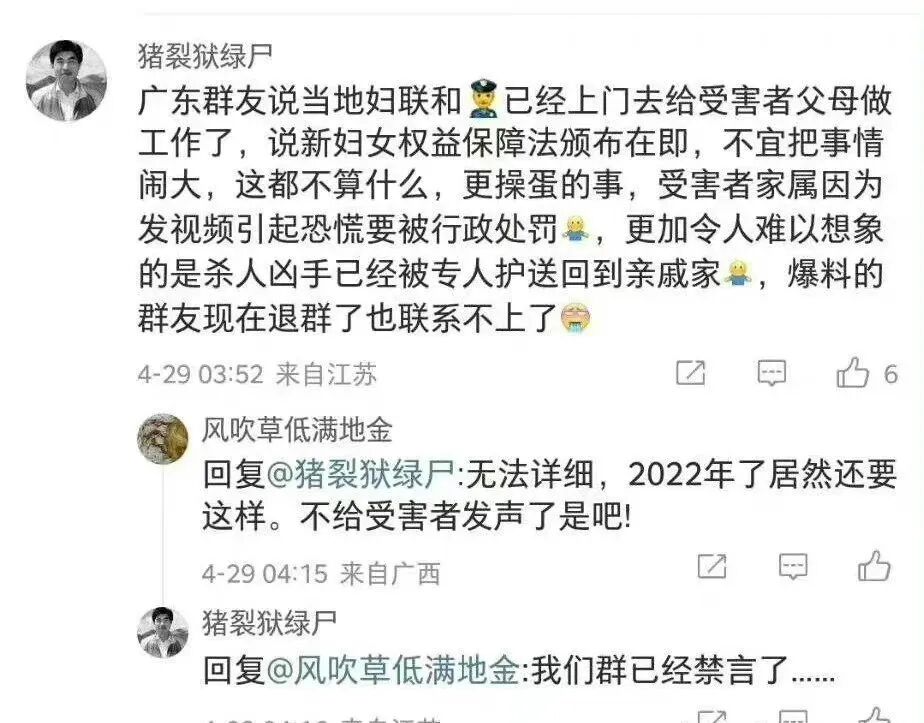The height and width of the screenshot is (723, 924).
Task: Open the small 猪裂狱绿尸 avatar in the replies
Action: (x=163, y=632)
